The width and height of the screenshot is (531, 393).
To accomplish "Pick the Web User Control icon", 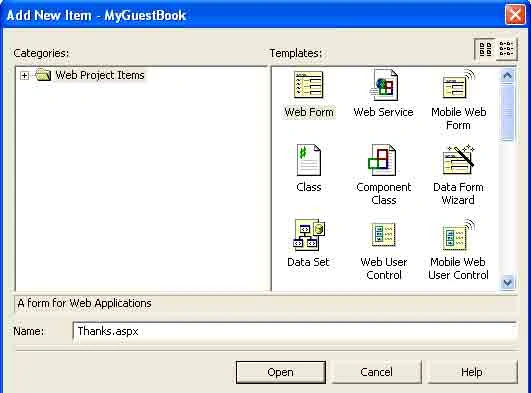I will tap(383, 234).
